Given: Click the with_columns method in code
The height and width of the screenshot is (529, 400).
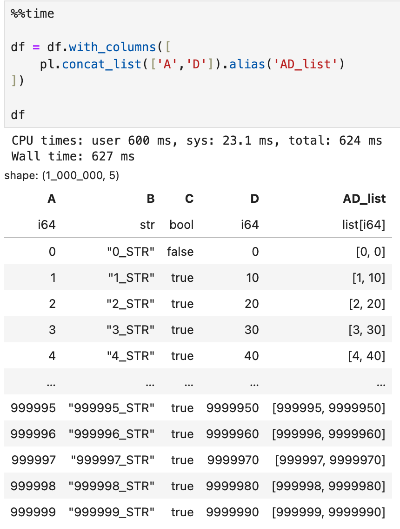Looking at the screenshot, I should pos(112,47).
